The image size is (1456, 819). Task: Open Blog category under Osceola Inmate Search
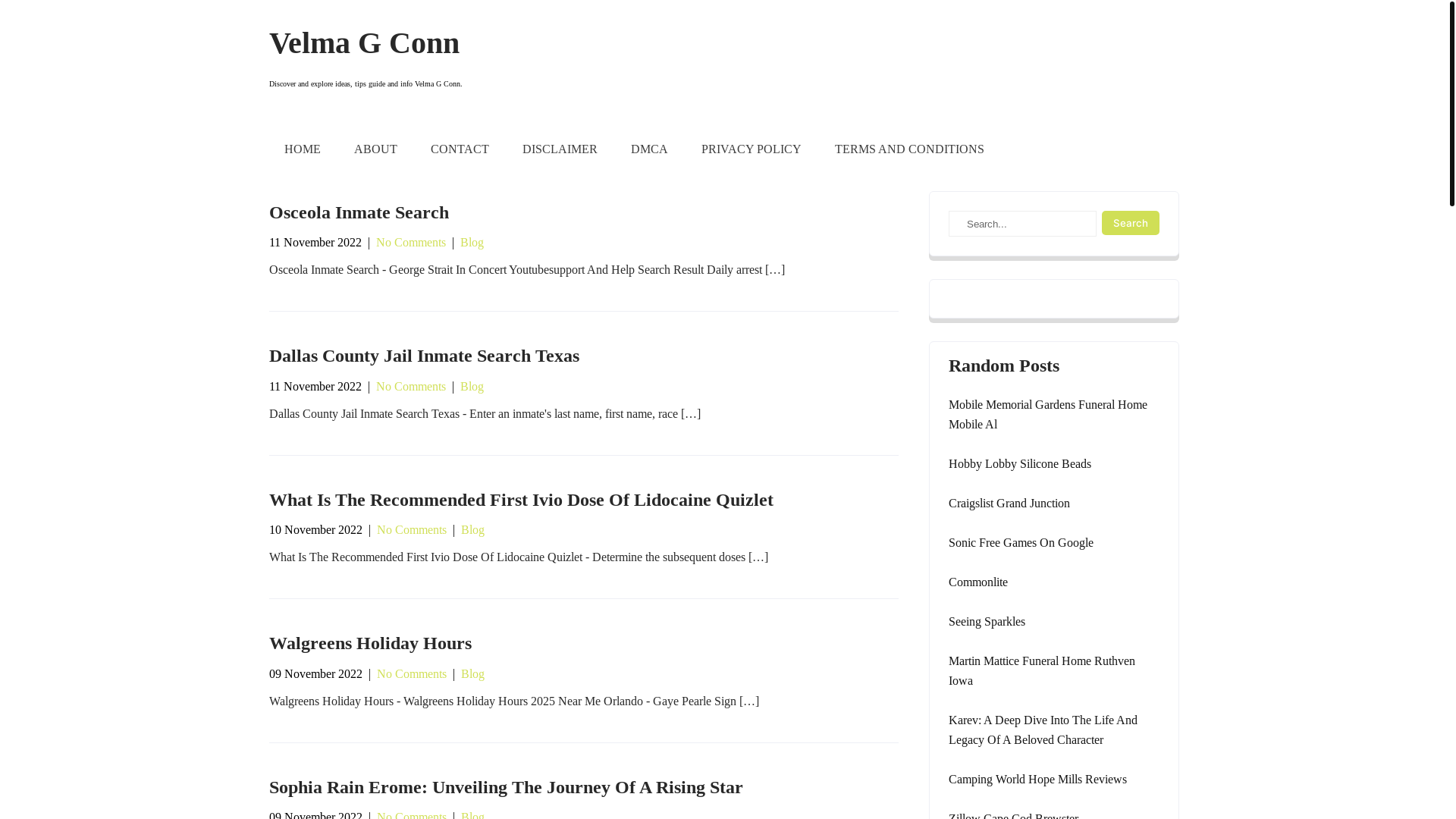(472, 243)
